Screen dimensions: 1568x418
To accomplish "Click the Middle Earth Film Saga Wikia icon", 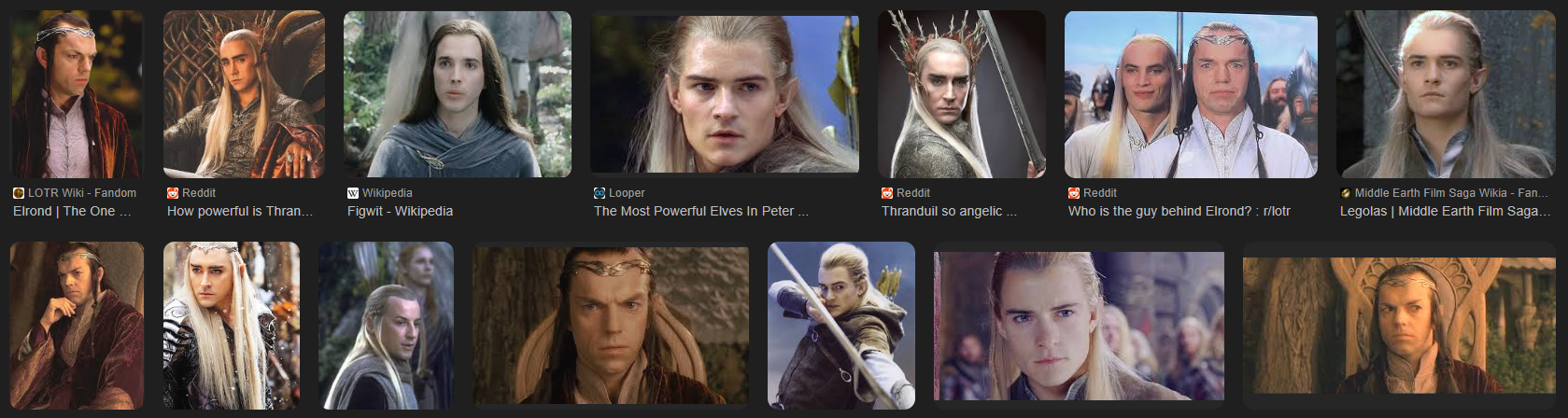I will 1346,193.
